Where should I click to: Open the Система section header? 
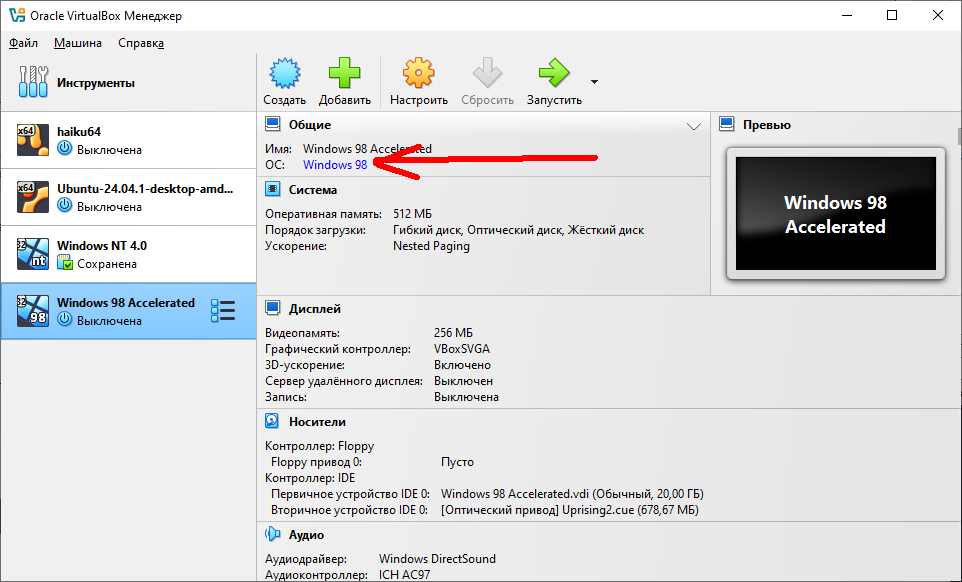tap(313, 190)
